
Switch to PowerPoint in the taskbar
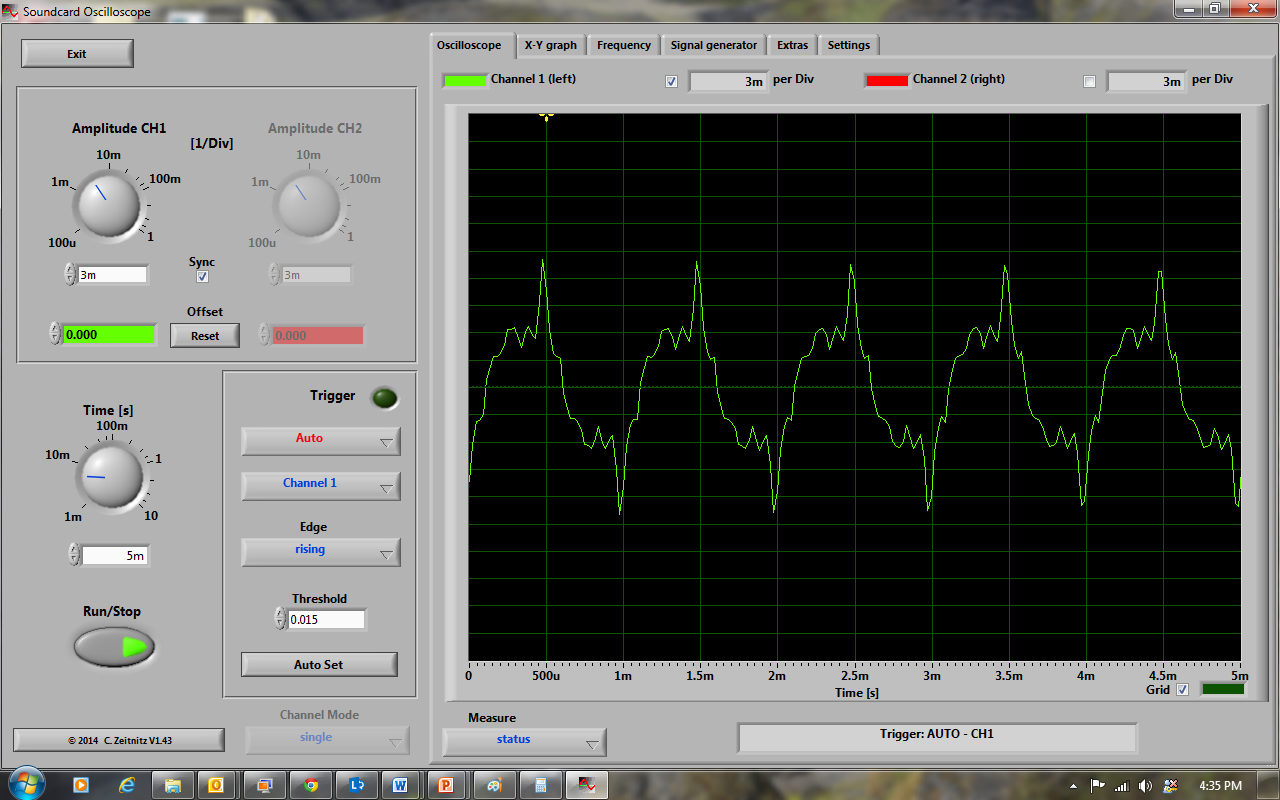447,785
